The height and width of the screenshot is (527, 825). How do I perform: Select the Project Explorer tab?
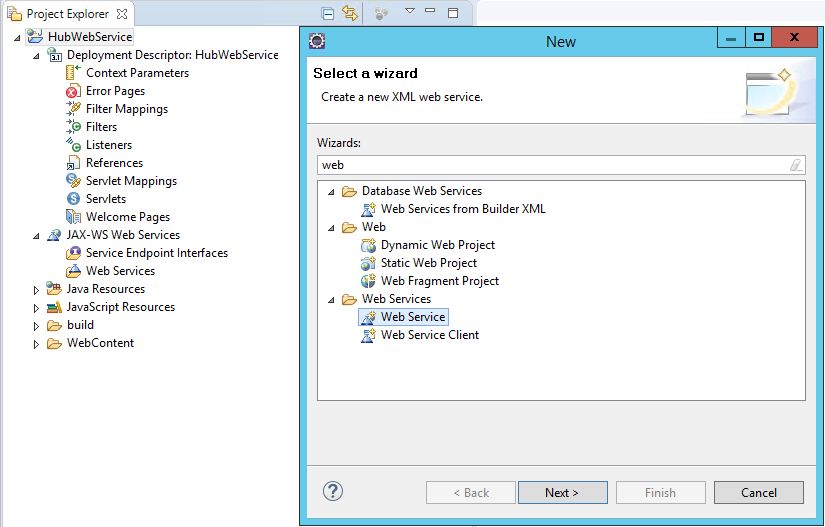coord(68,14)
